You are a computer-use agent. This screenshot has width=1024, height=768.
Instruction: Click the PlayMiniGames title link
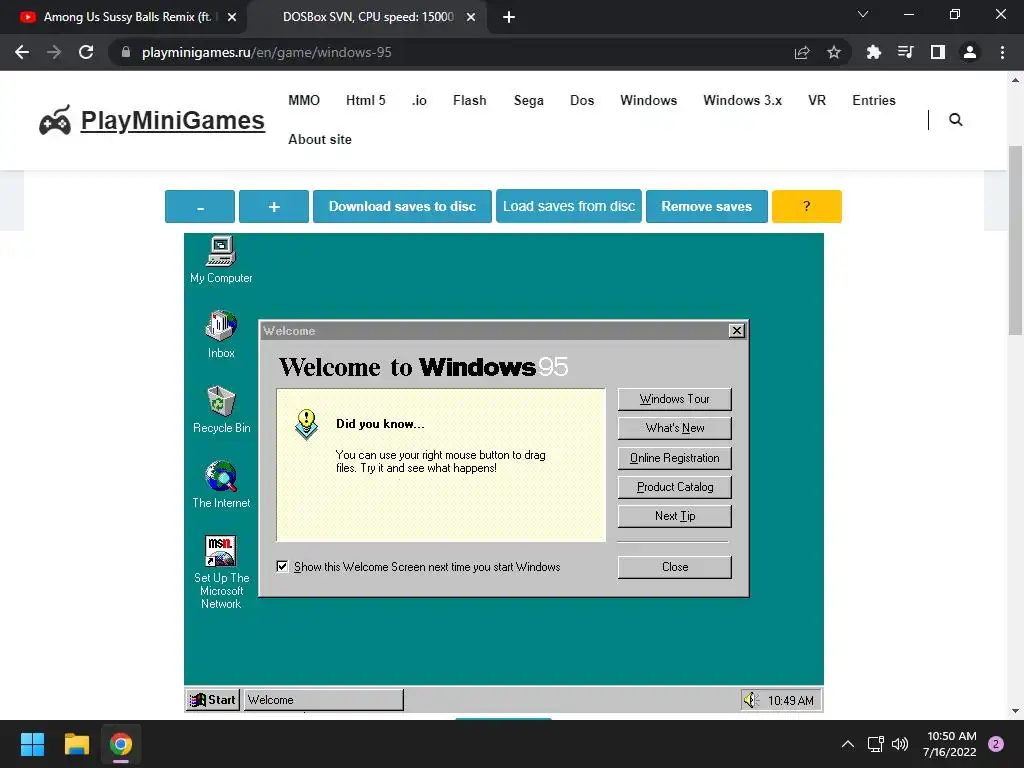(172, 120)
